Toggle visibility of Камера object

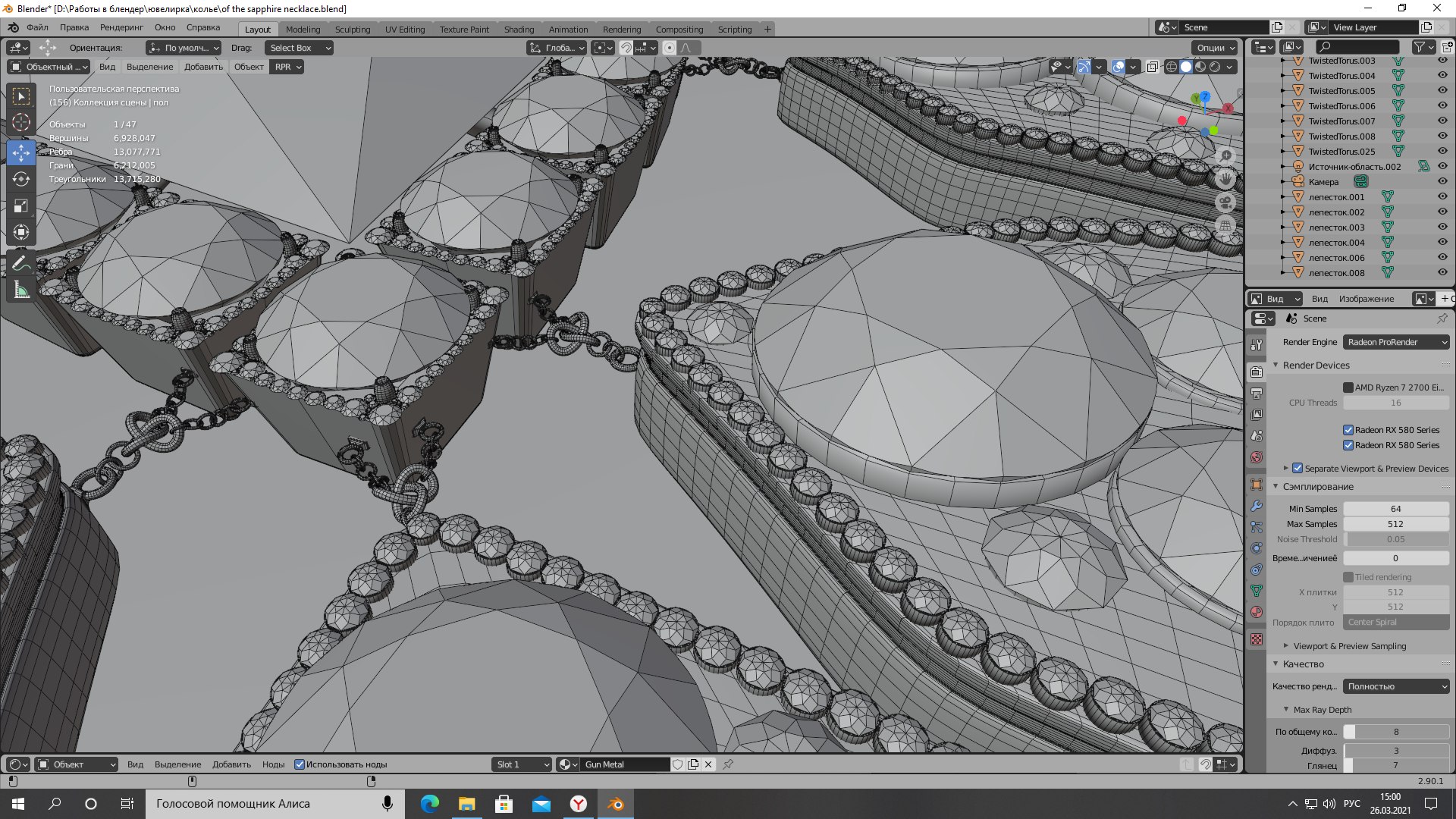tap(1442, 182)
